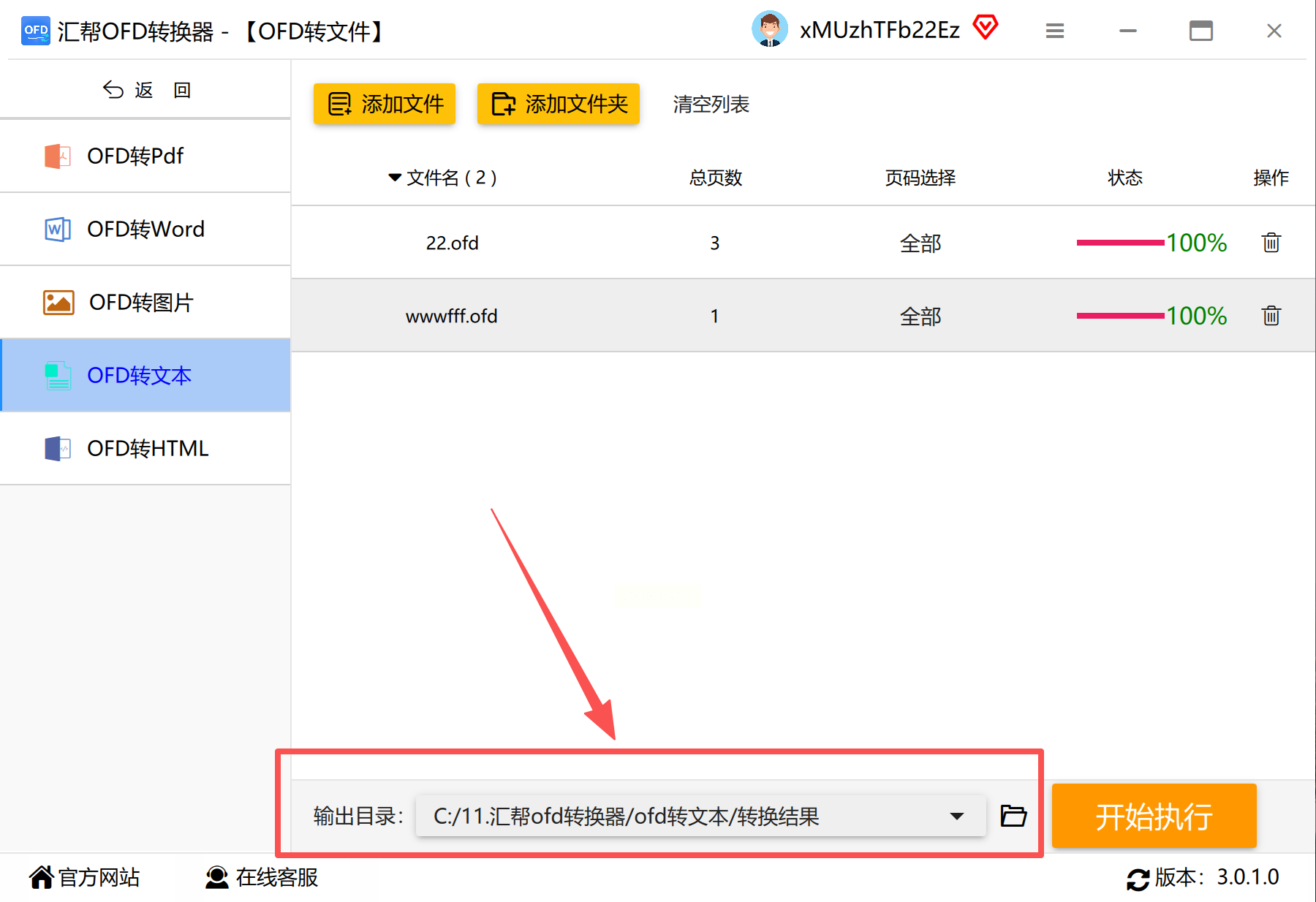Click the red VIP diamond badge
Screen dimensions: 1316x902
click(x=986, y=28)
